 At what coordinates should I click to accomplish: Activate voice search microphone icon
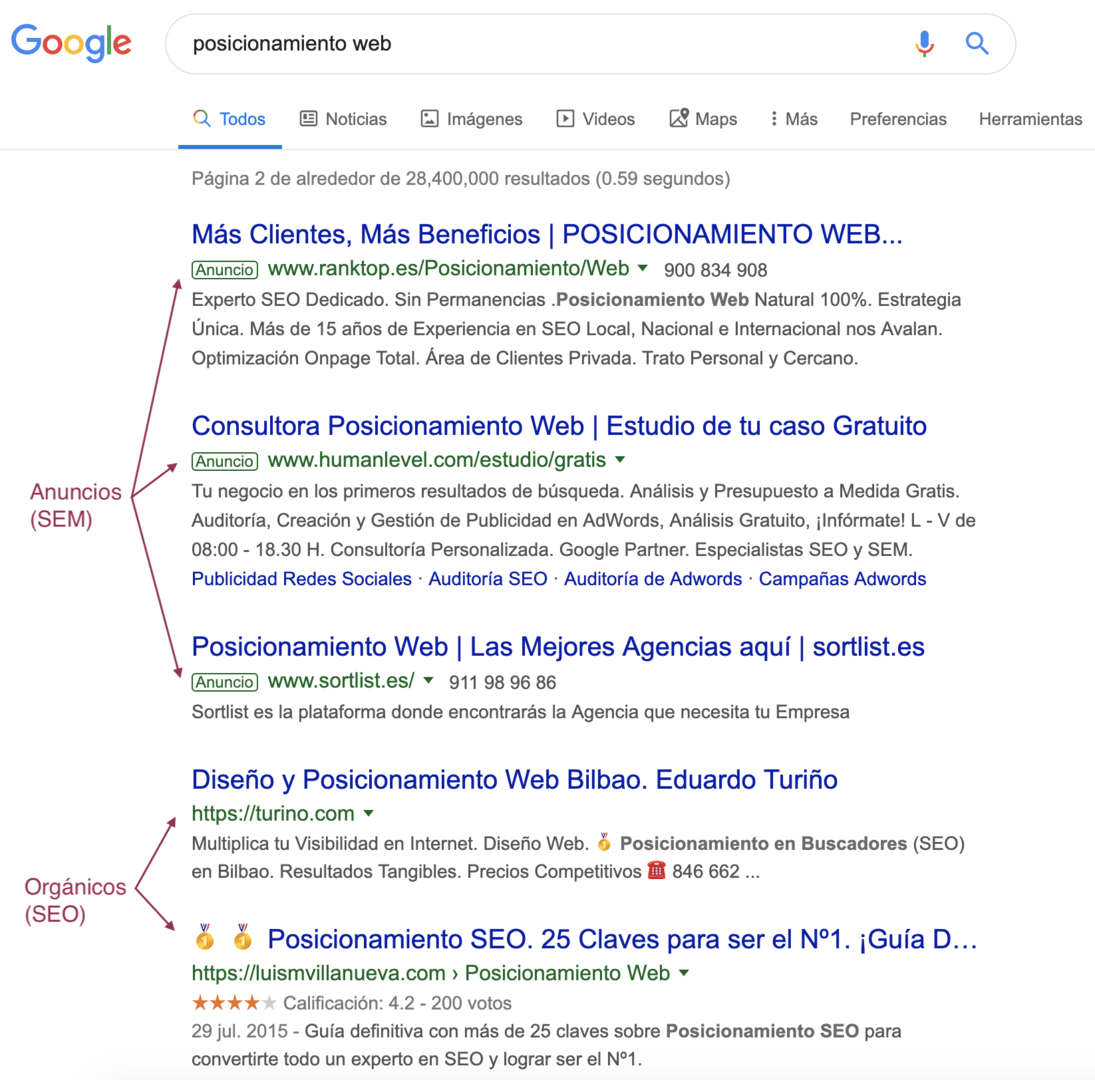coord(924,43)
